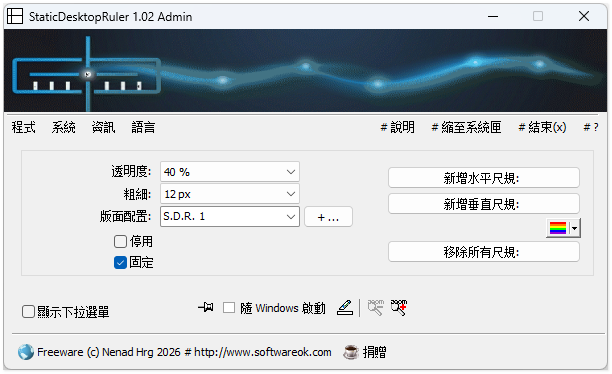
Task: Click the 移除所有尺規 button
Action: (484, 252)
